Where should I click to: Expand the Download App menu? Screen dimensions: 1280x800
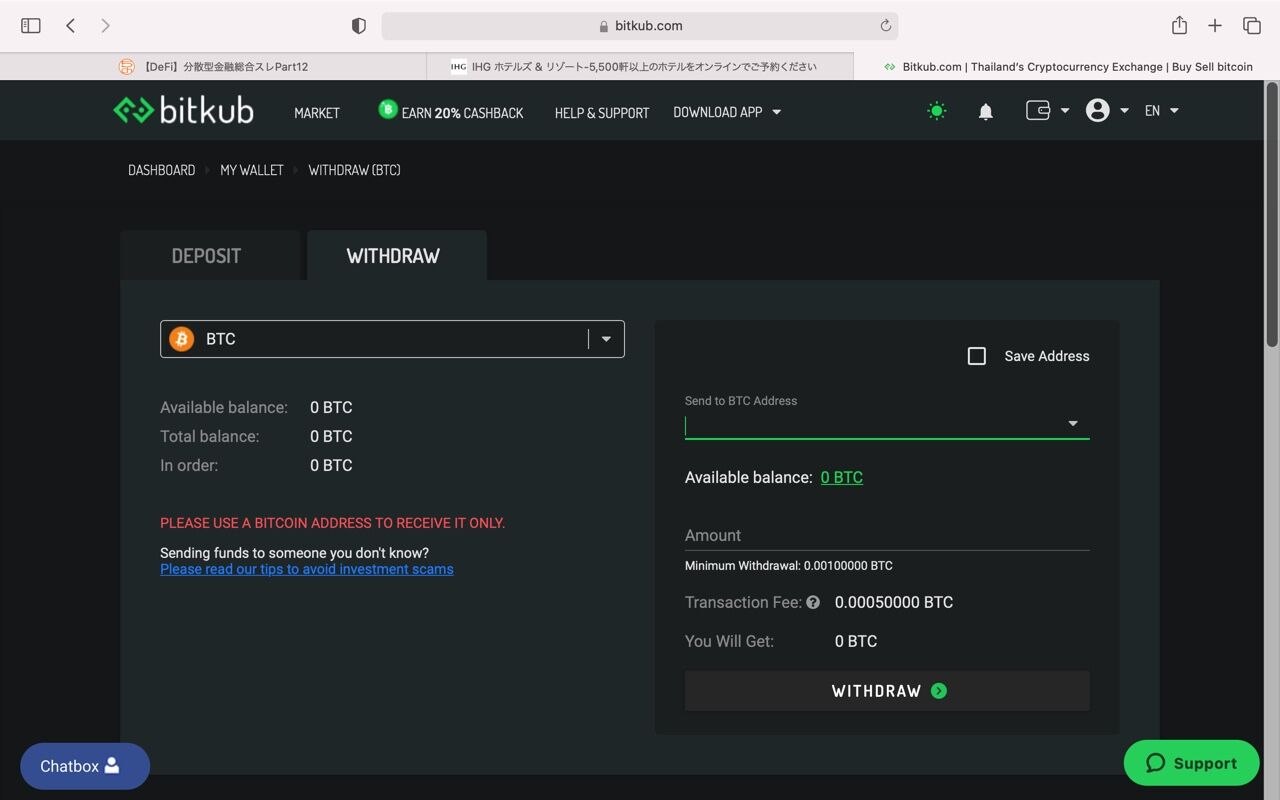727,112
